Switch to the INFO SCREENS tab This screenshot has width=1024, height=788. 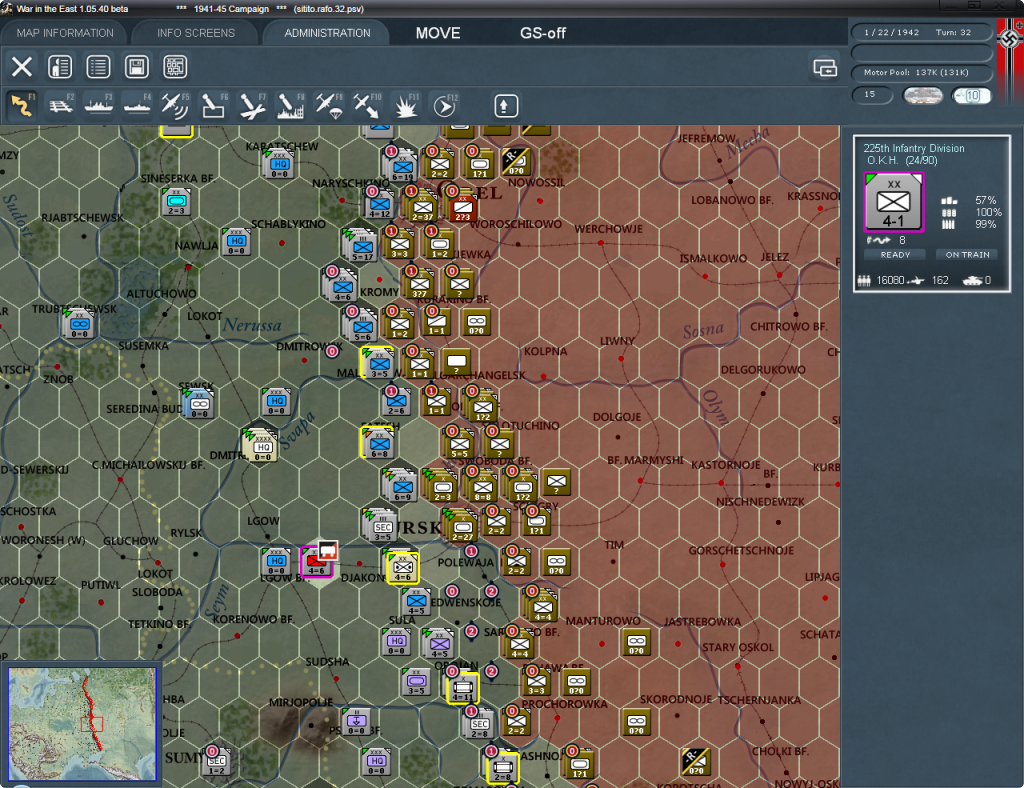pos(195,33)
